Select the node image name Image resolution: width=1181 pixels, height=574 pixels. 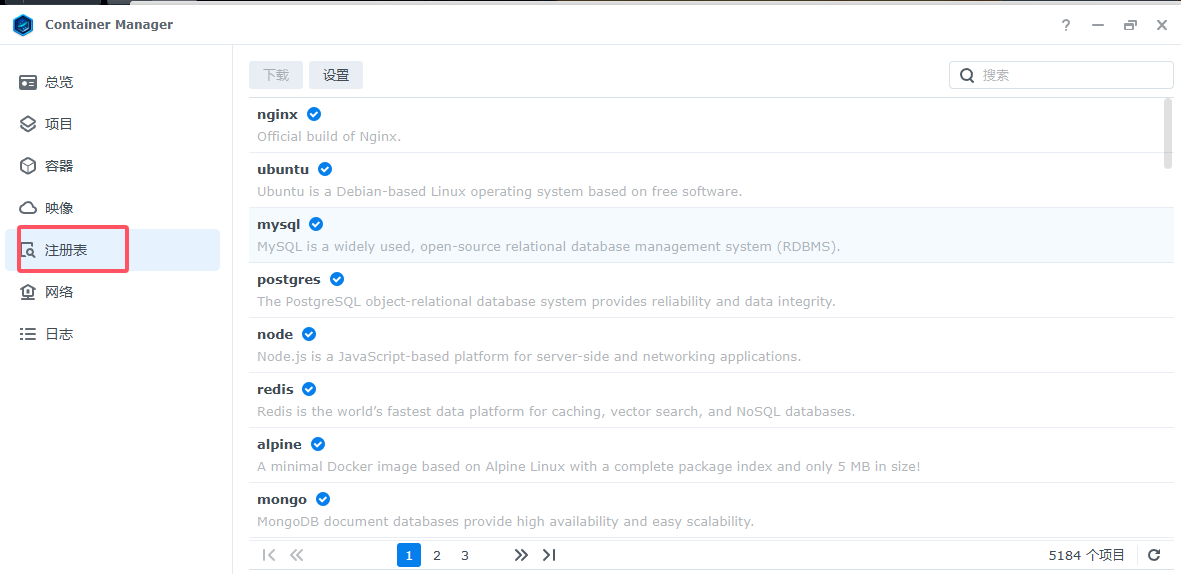coord(275,334)
